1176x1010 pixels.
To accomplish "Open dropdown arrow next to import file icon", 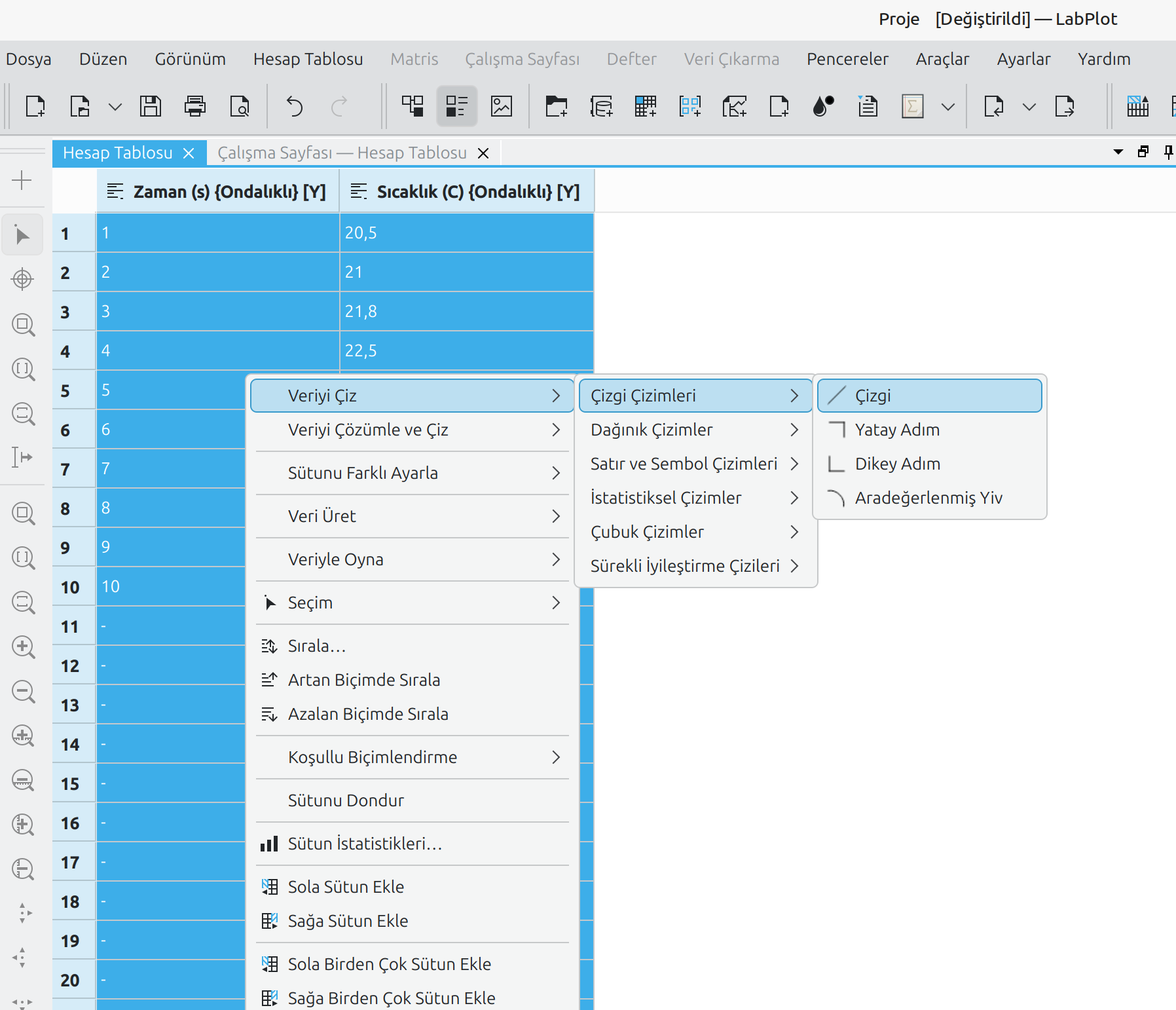I will point(1029,106).
